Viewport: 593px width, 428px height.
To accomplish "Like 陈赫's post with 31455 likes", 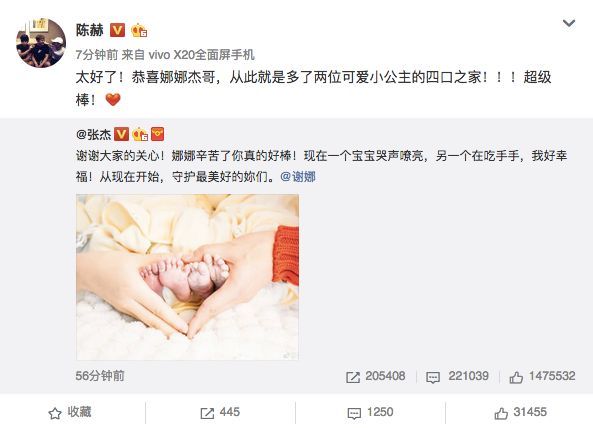I will [520, 412].
